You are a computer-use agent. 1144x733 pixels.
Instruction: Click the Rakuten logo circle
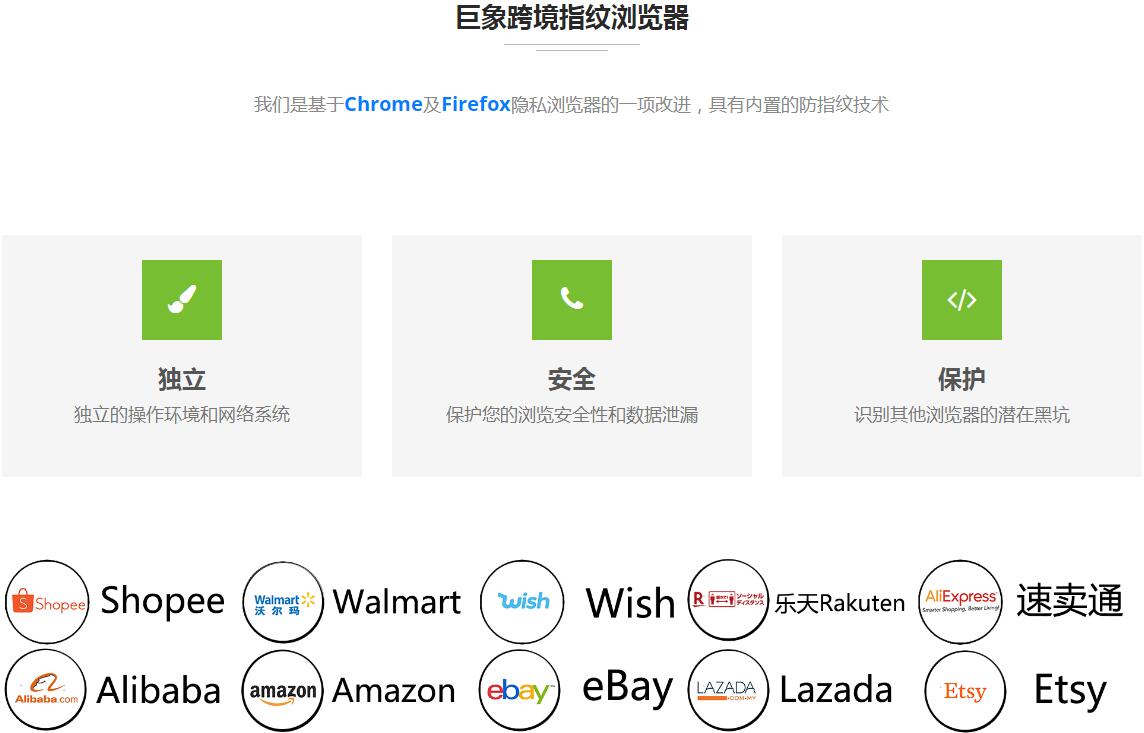click(728, 600)
